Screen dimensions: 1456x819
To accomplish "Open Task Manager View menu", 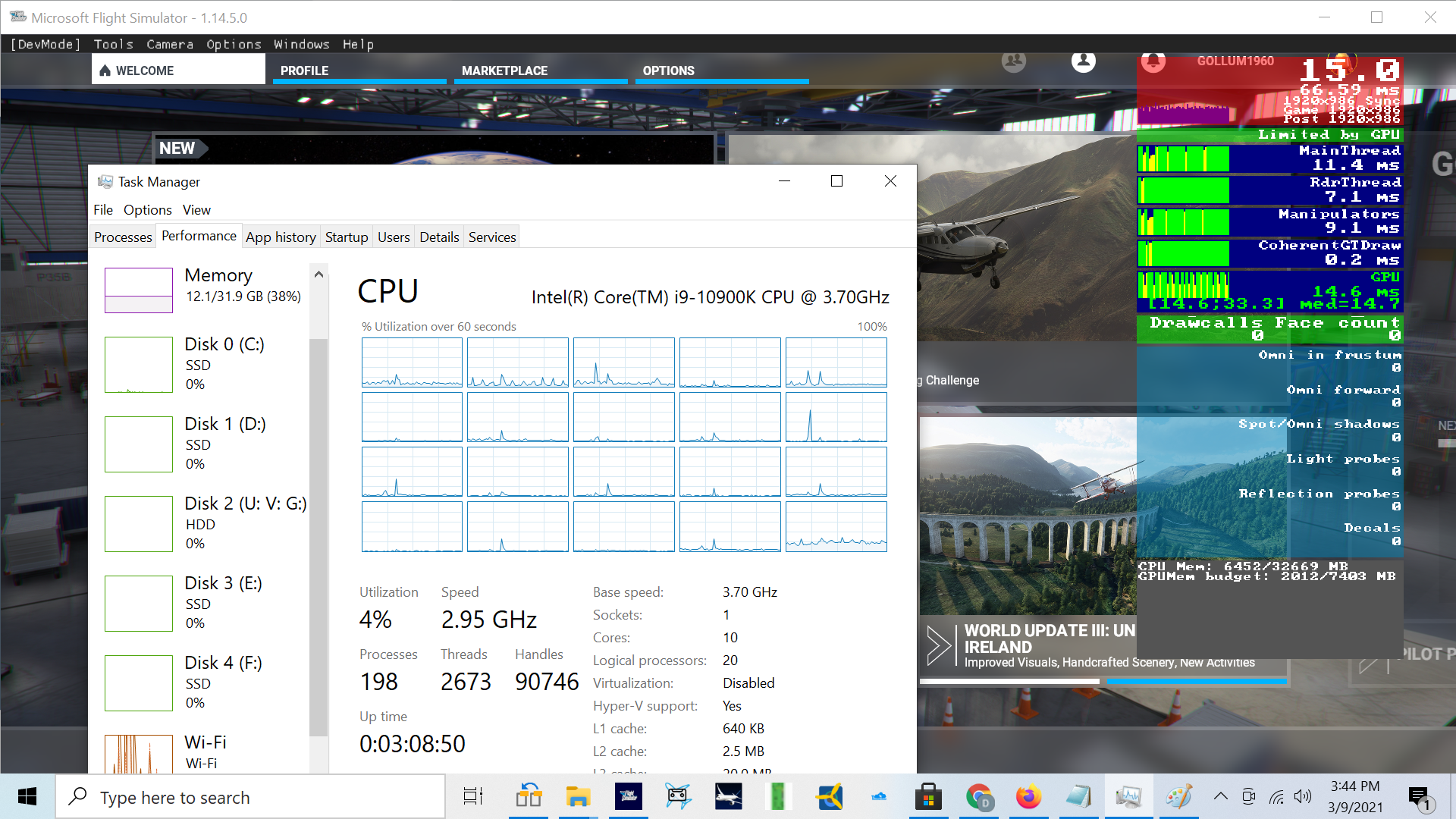I will [196, 210].
